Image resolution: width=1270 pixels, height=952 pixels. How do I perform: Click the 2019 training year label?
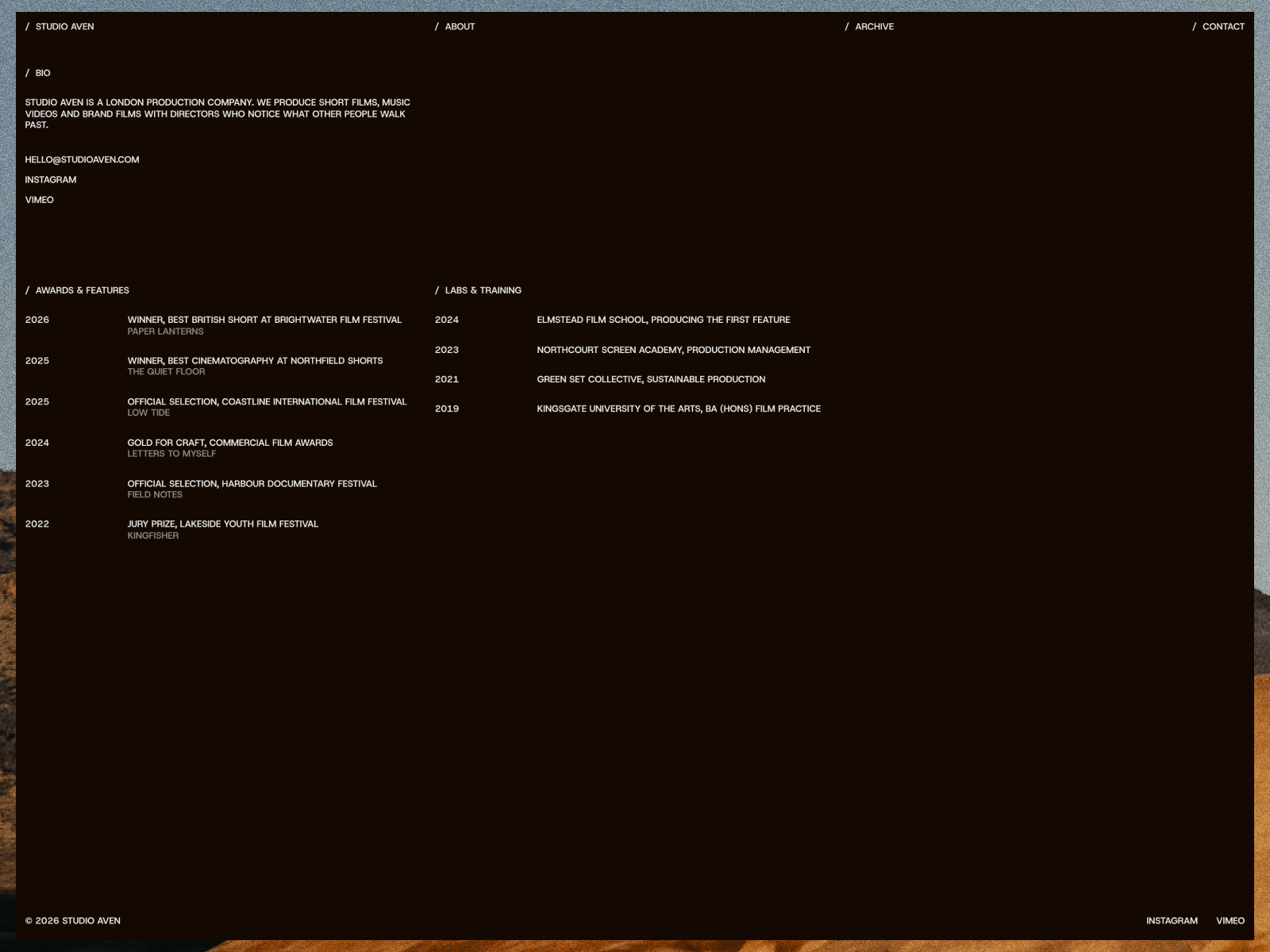pos(447,409)
